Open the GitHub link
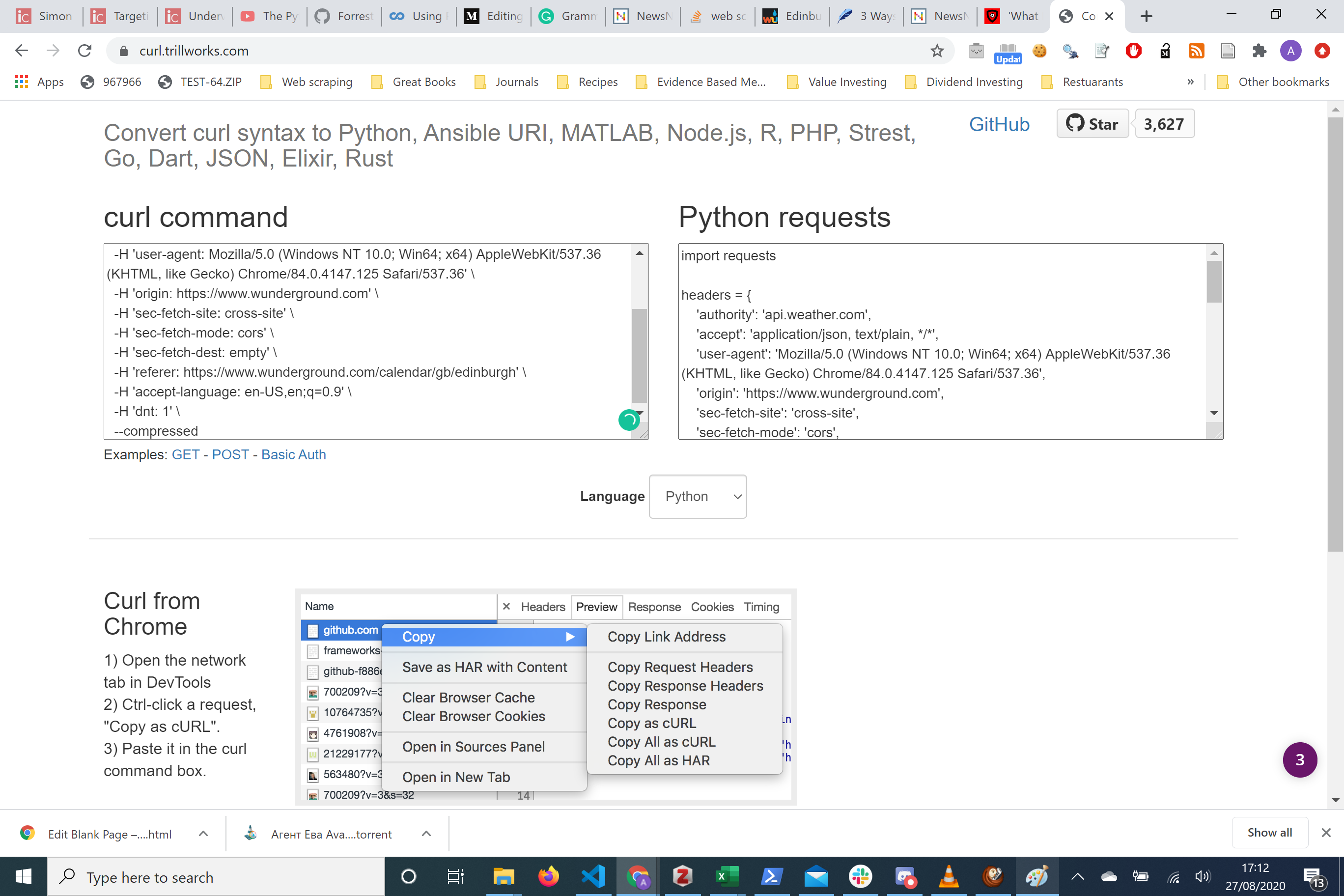This screenshot has height=896, width=1344. point(999,124)
